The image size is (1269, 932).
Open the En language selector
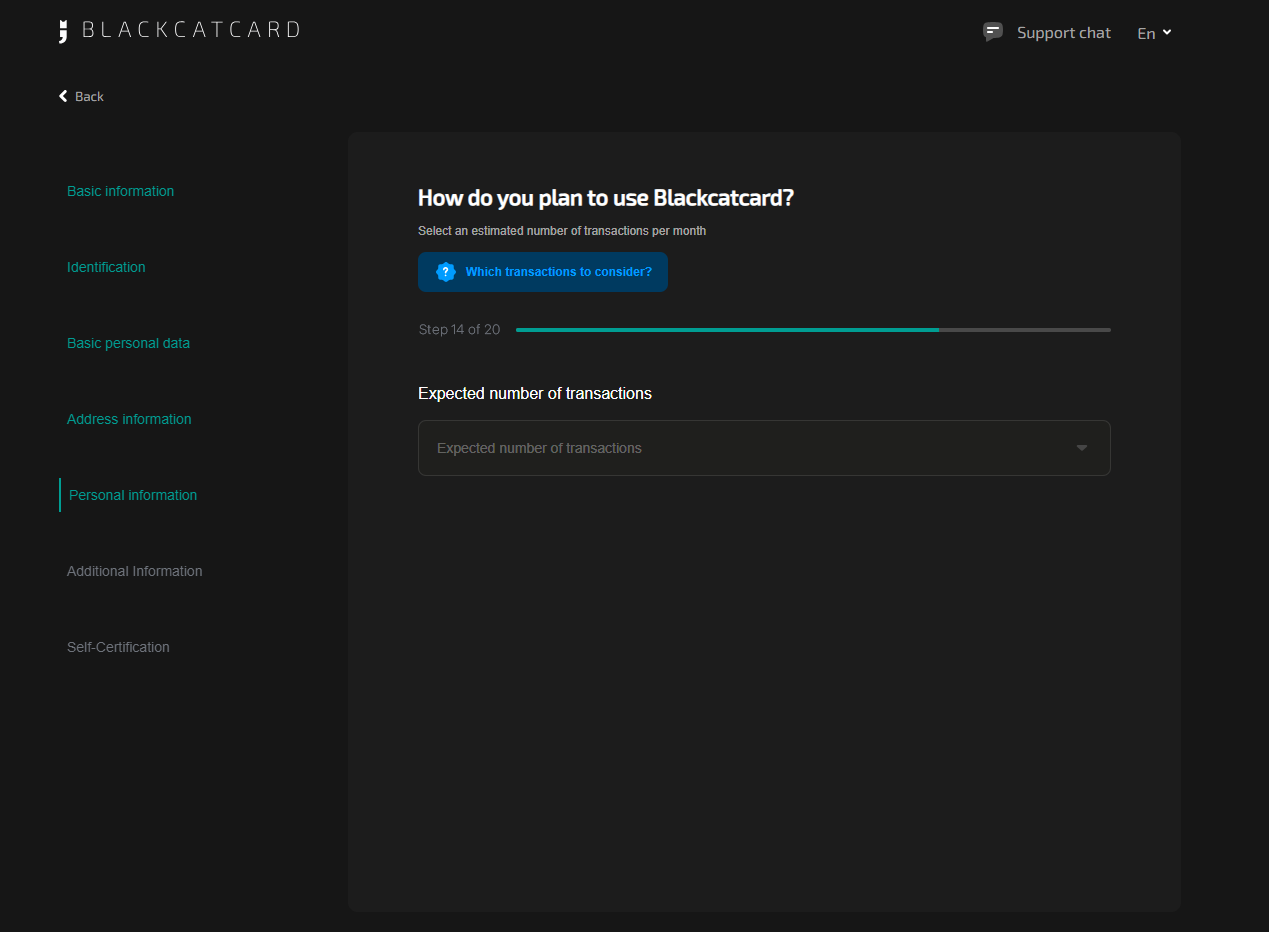point(1154,33)
